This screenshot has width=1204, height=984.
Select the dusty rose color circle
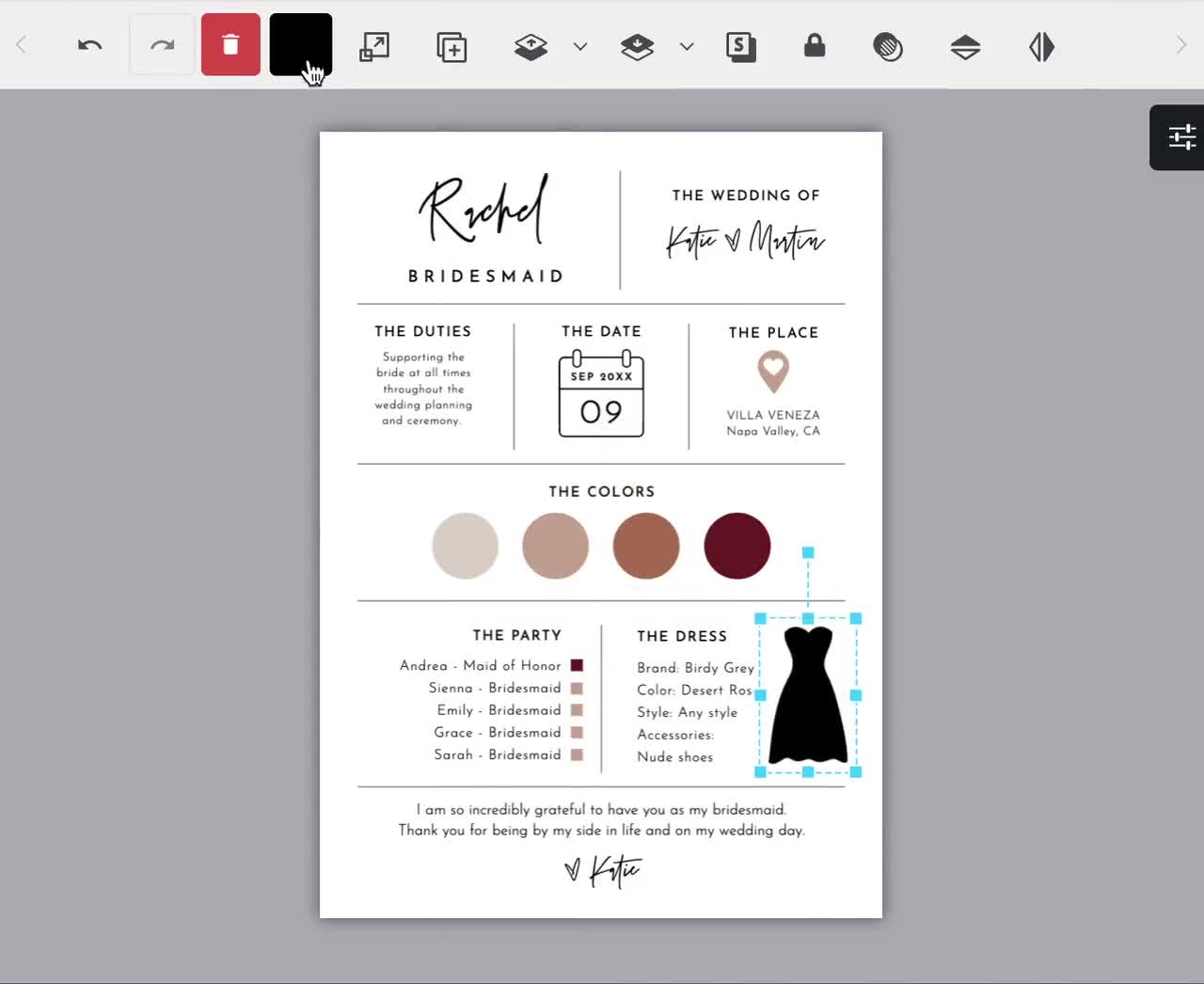pos(555,546)
